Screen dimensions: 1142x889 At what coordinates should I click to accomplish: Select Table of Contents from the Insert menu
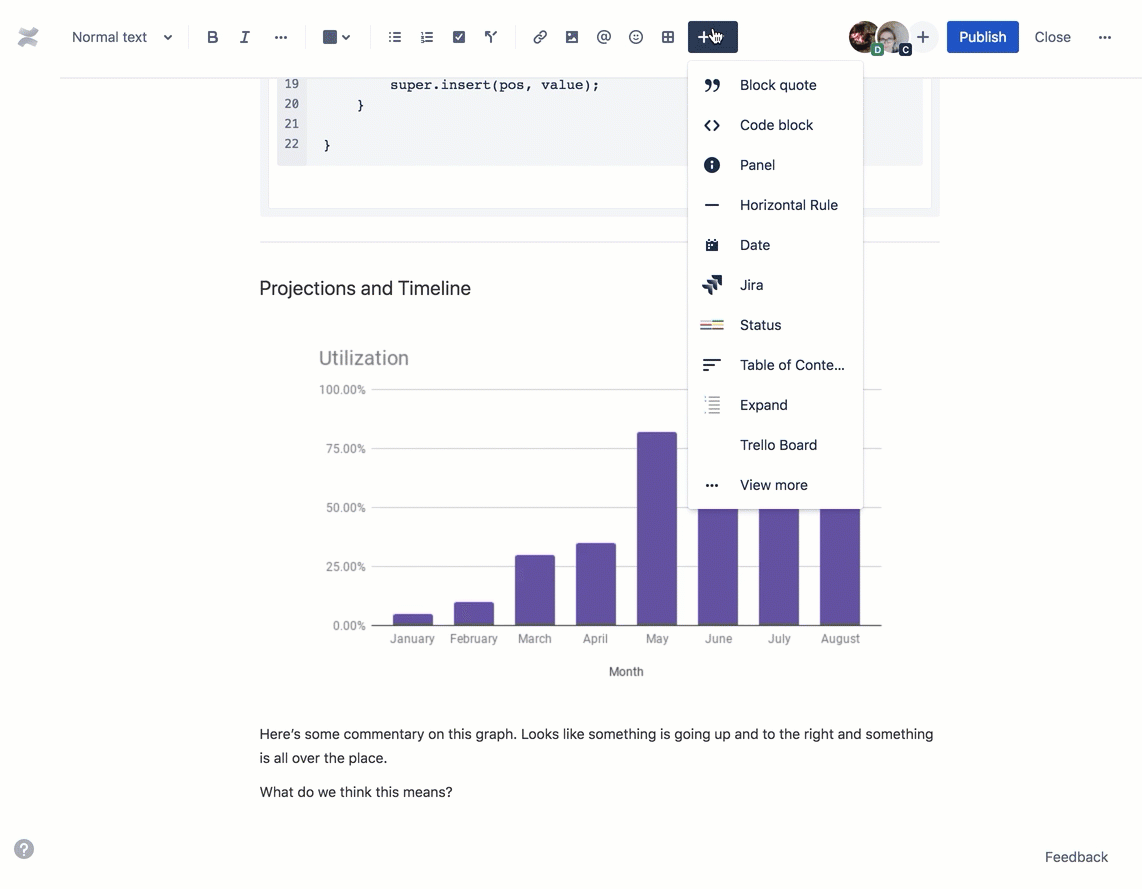click(792, 364)
